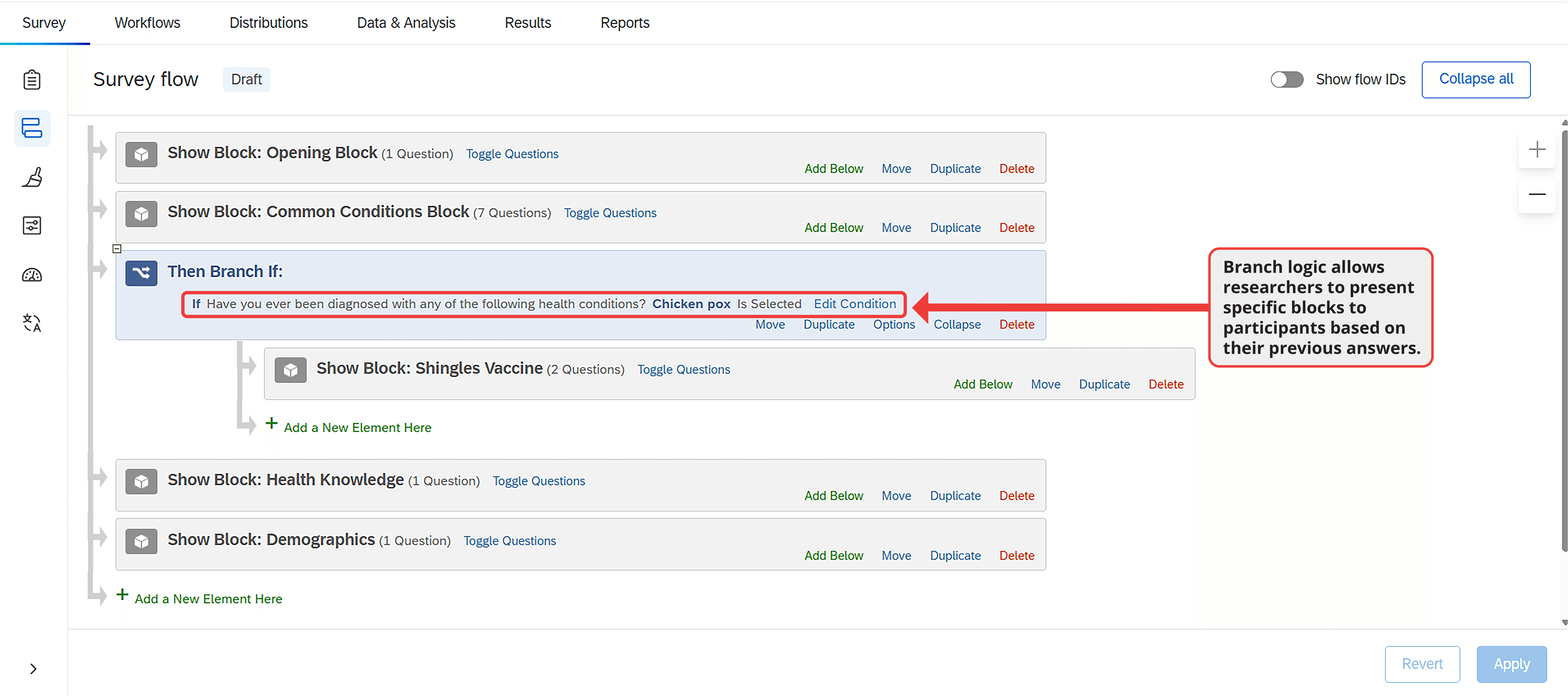Open Look and feel paintbrush icon
Screen dimensions: 1568x696
tap(32, 177)
